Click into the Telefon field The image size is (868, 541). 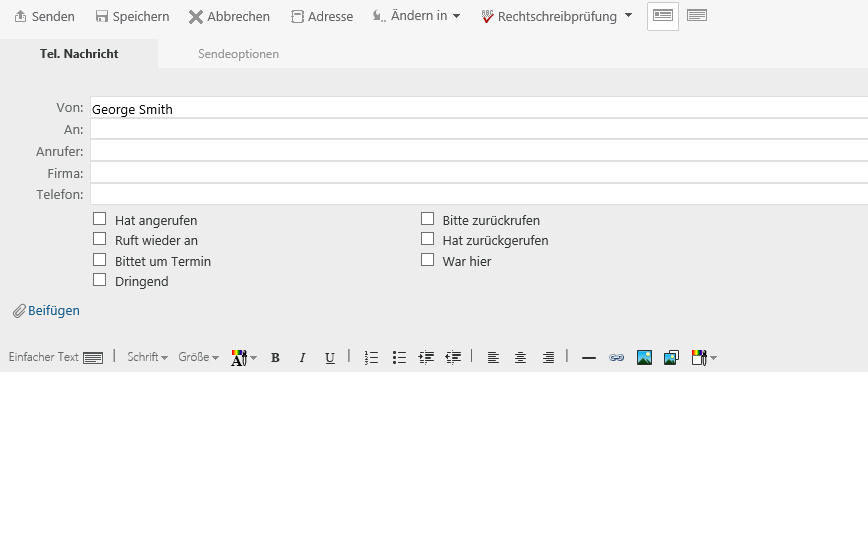[479, 194]
